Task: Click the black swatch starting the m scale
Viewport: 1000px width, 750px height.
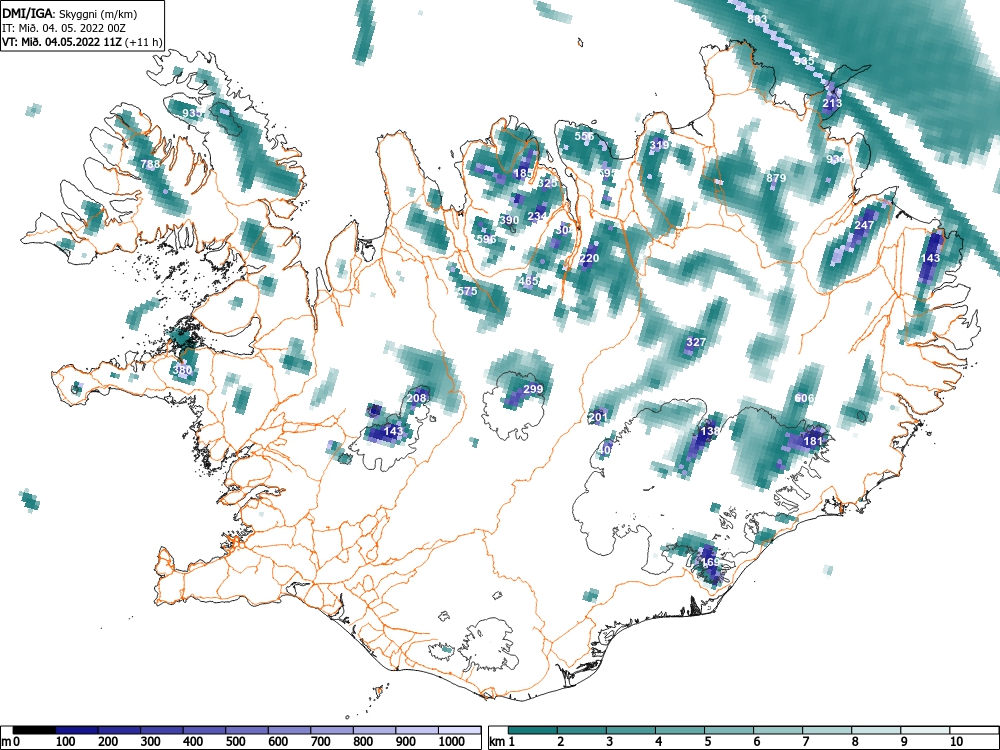Action: pyautogui.click(x=34, y=730)
